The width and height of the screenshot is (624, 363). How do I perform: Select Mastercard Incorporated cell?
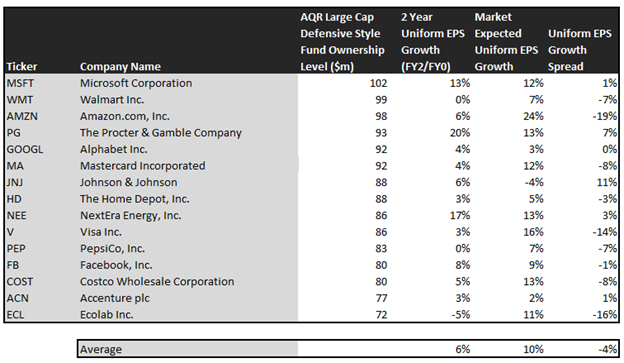coord(142,166)
